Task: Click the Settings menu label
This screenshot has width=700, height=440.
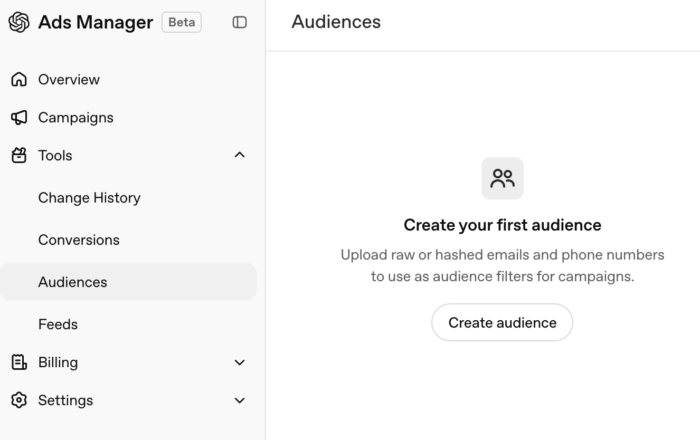Action: pos(66,400)
